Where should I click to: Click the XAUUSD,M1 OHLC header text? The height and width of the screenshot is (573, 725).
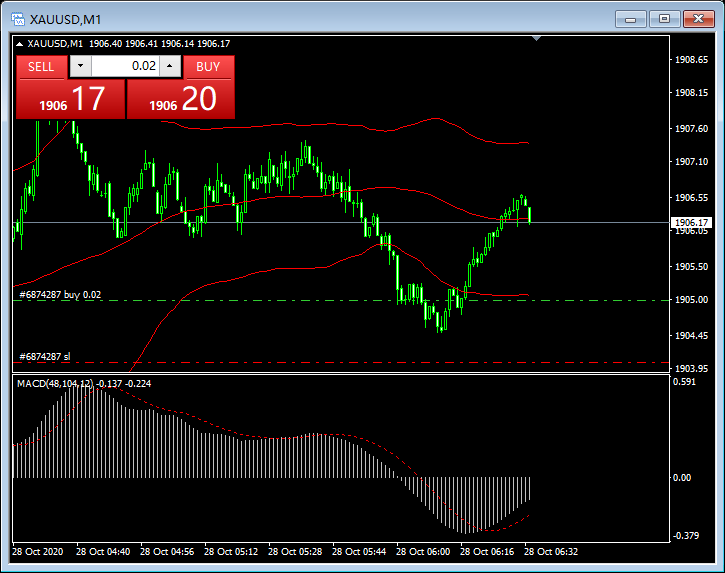pyautogui.click(x=129, y=44)
